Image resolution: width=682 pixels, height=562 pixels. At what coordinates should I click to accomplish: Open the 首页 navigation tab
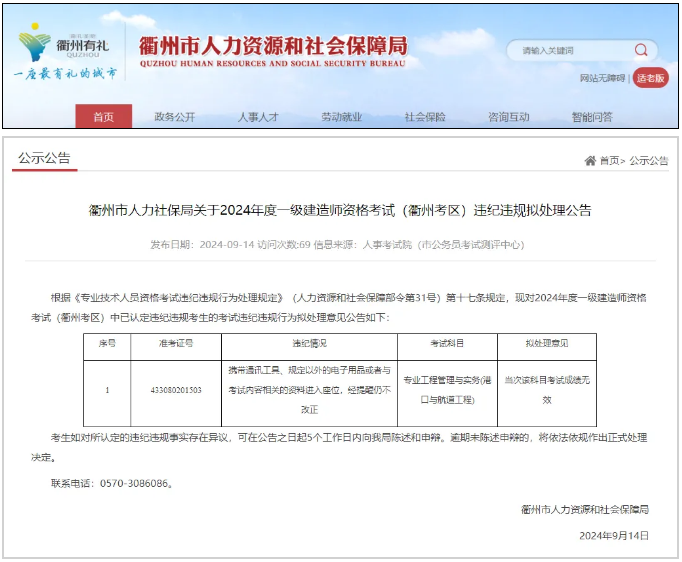pos(103,117)
